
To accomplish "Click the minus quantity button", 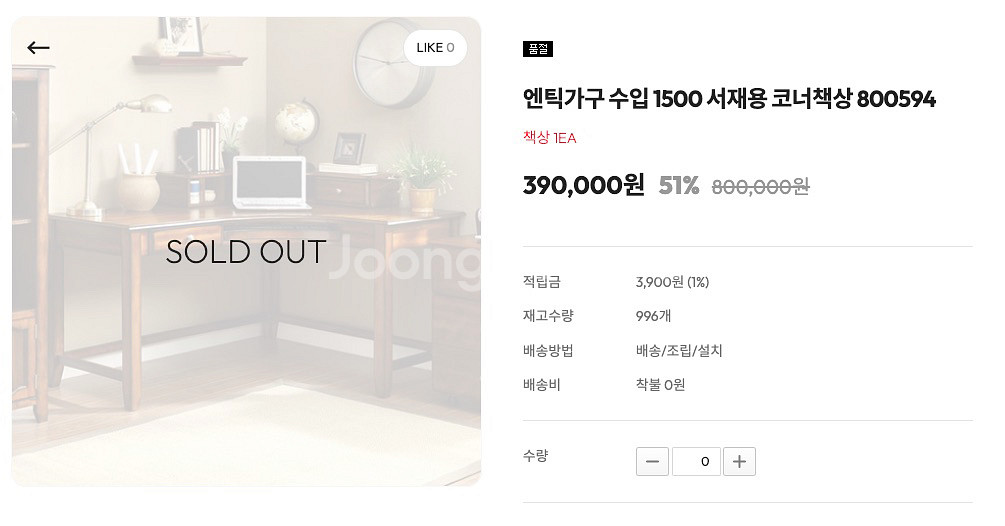I will click(652, 461).
